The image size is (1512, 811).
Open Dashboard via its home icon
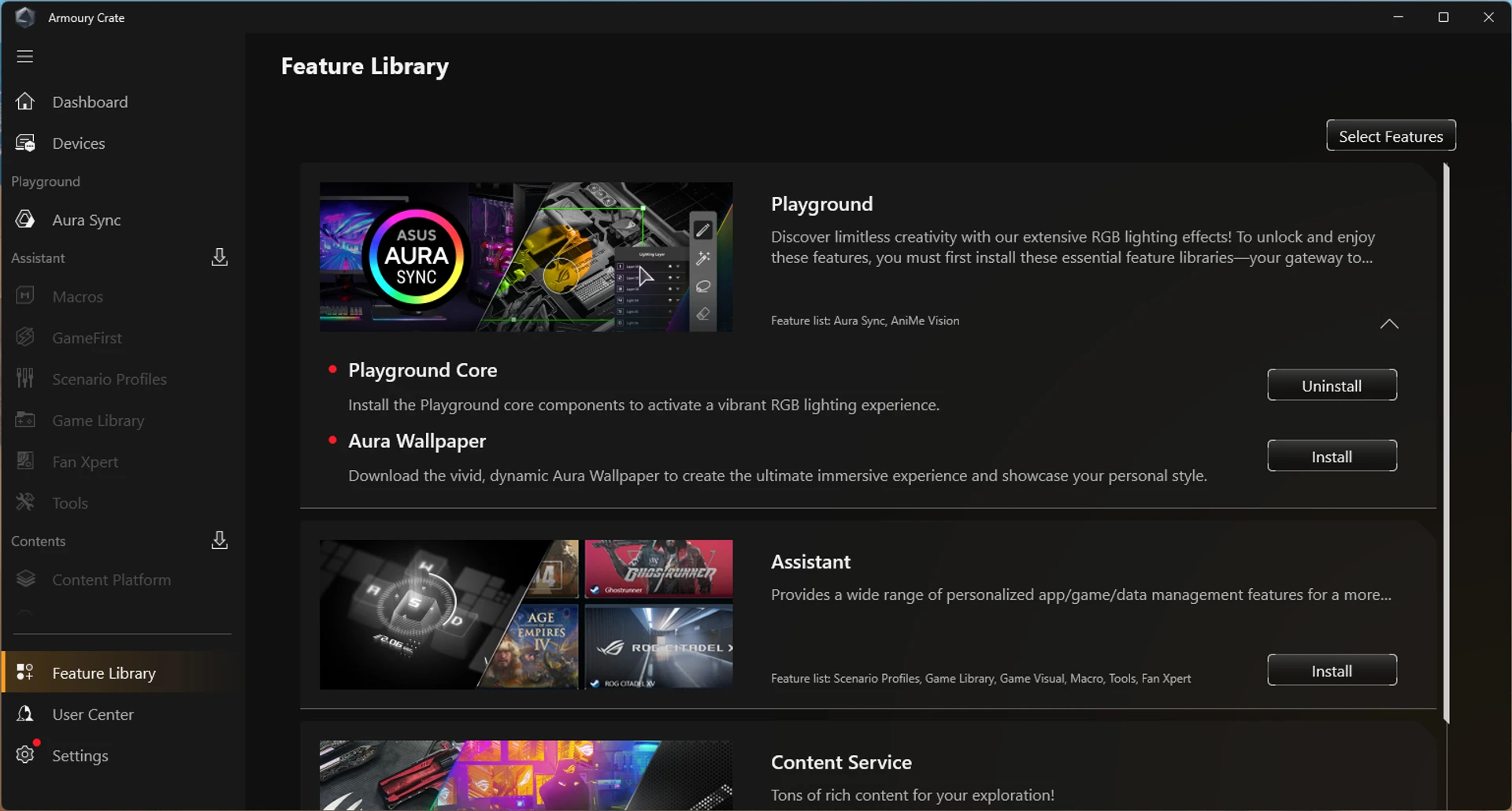tap(25, 102)
